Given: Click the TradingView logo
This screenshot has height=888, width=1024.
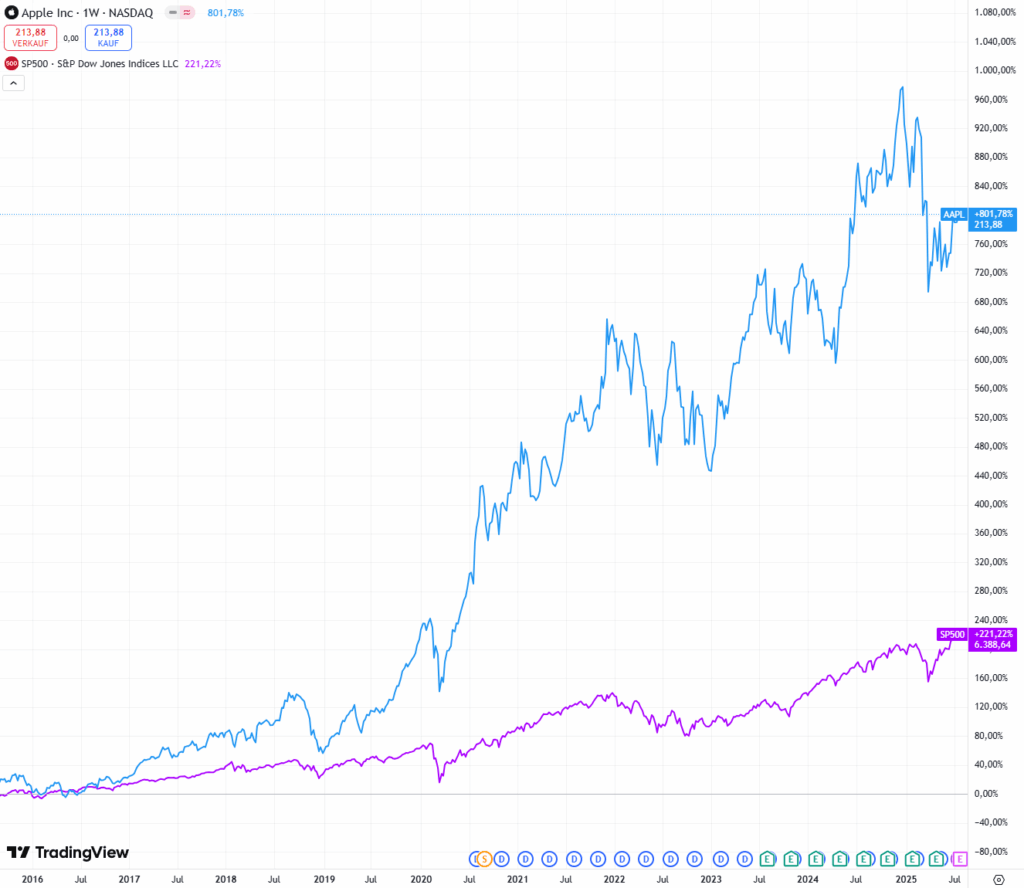Looking at the screenshot, I should 68,852.
